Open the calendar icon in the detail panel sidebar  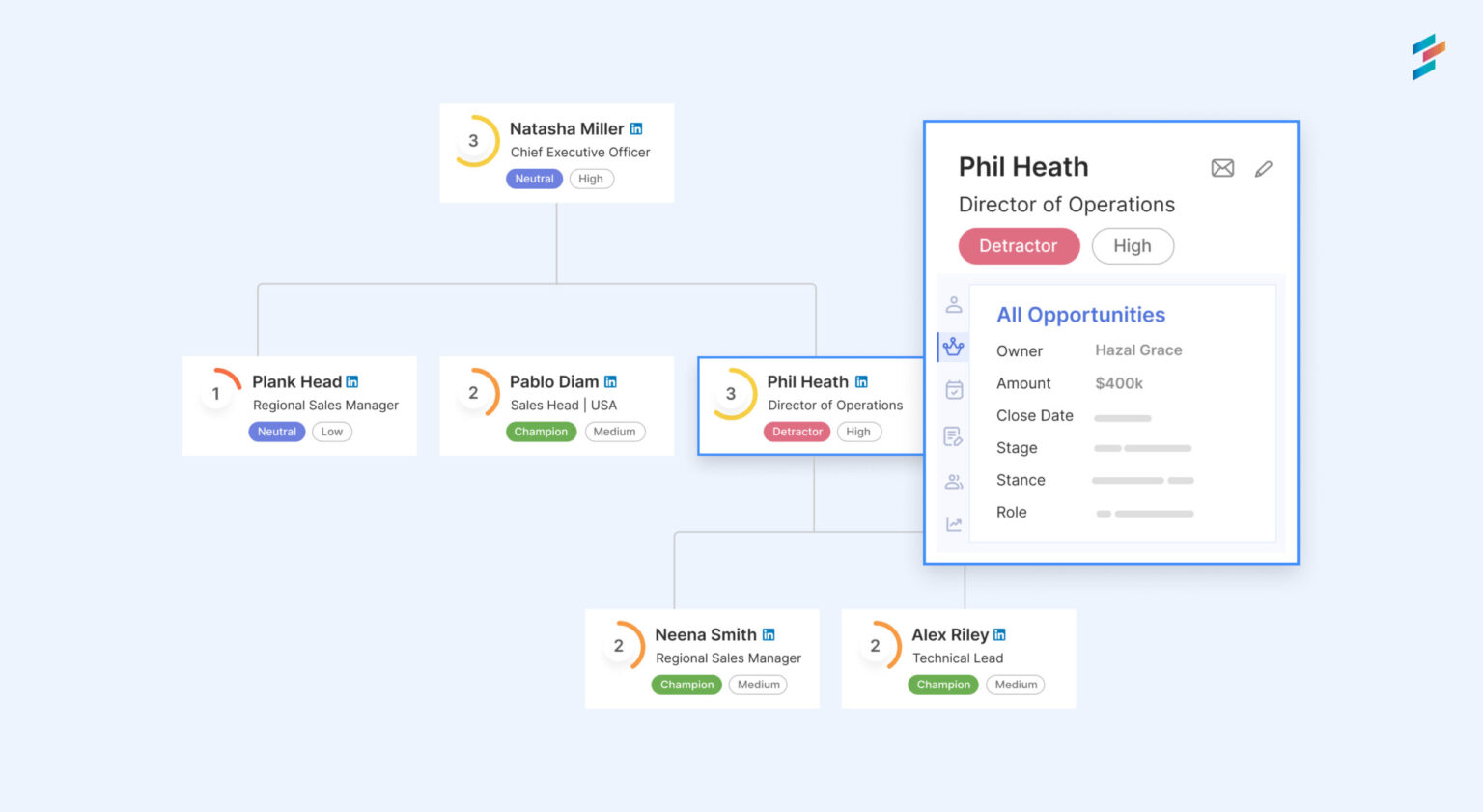click(x=954, y=390)
